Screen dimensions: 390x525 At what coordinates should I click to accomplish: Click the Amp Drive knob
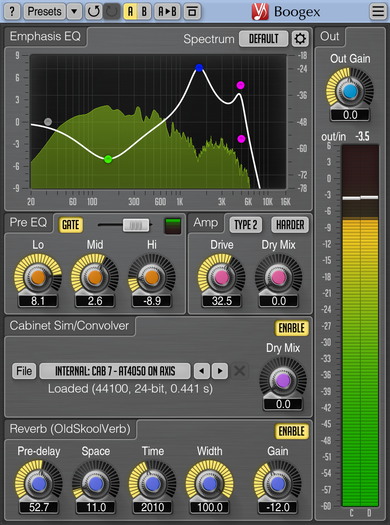point(221,278)
